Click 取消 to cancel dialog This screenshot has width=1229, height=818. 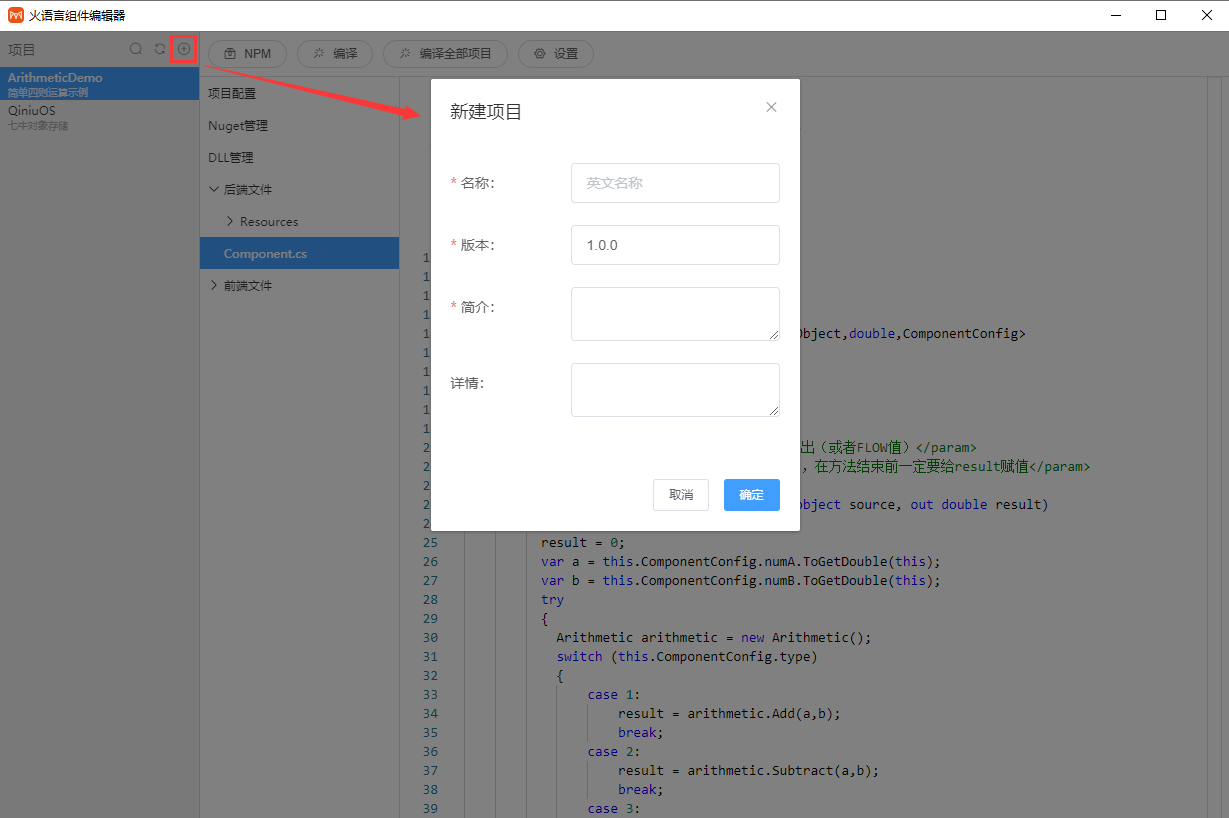[681, 495]
